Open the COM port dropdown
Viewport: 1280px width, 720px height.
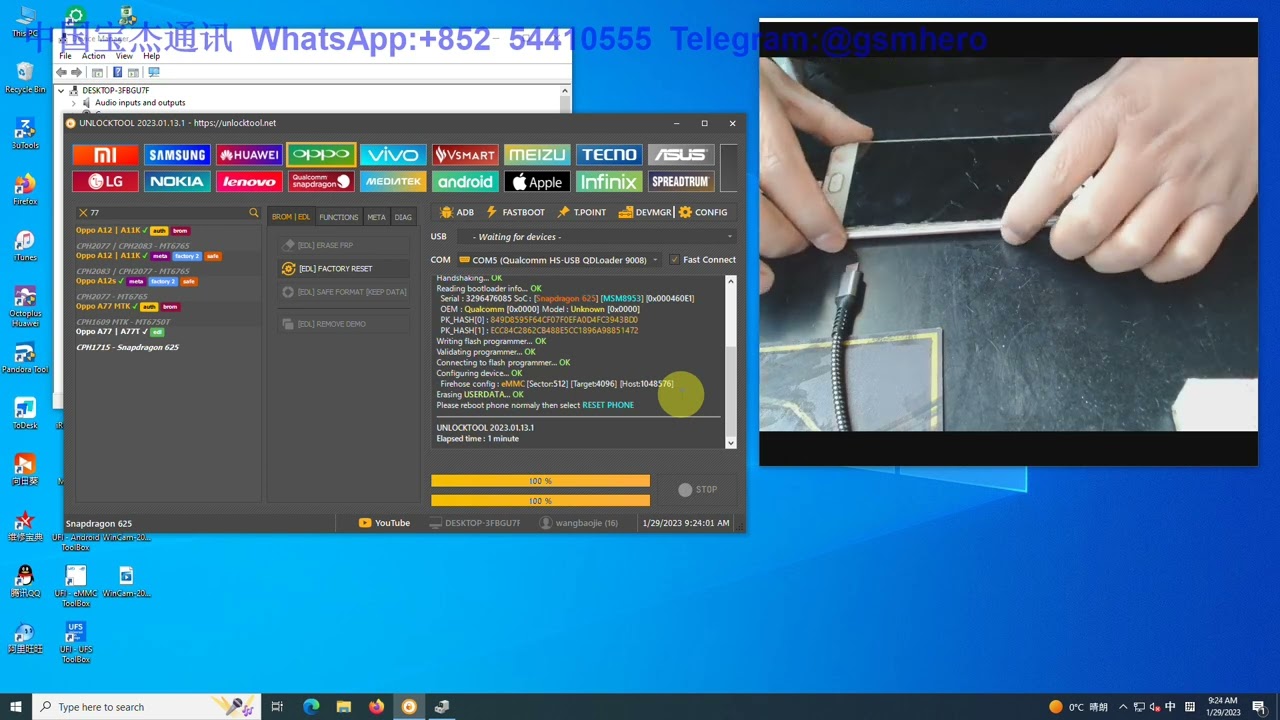pos(558,260)
